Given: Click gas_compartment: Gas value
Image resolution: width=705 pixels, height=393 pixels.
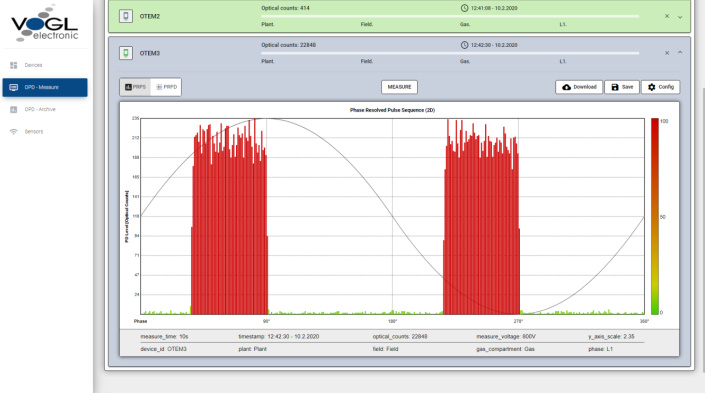Looking at the screenshot, I should coord(505,349).
